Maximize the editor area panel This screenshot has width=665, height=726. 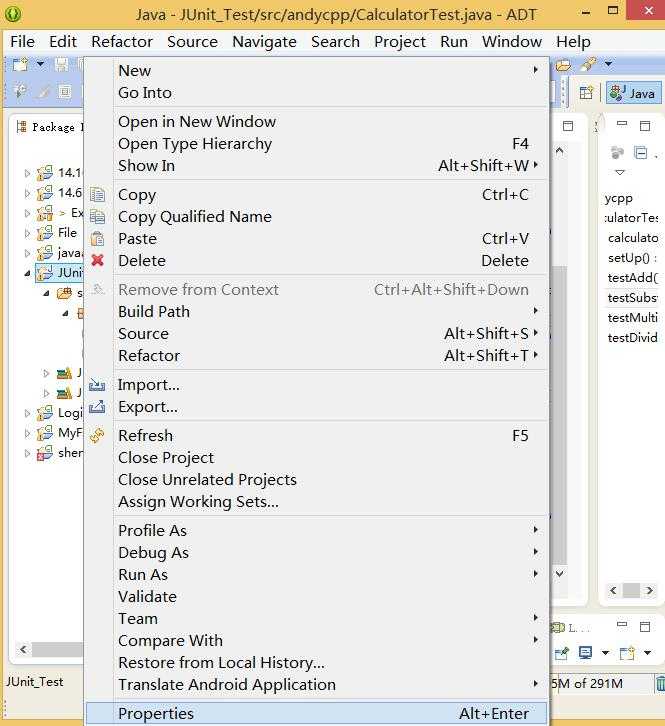click(x=568, y=125)
